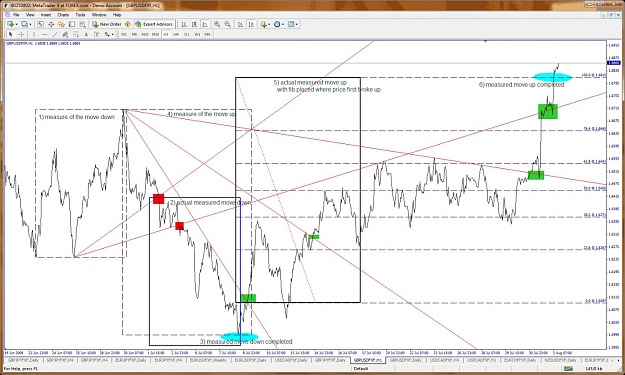Open the Arrows objects dropdown arrow

coord(112,34)
